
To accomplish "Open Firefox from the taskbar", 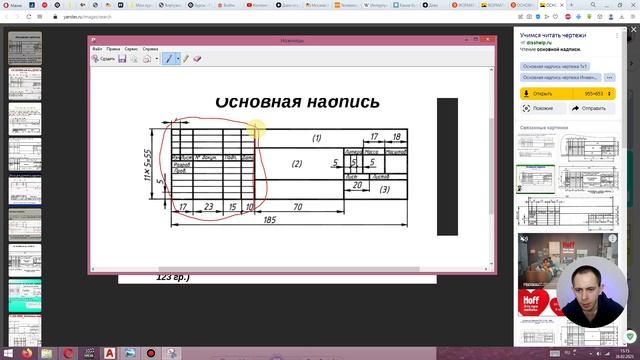I will [x=27, y=353].
